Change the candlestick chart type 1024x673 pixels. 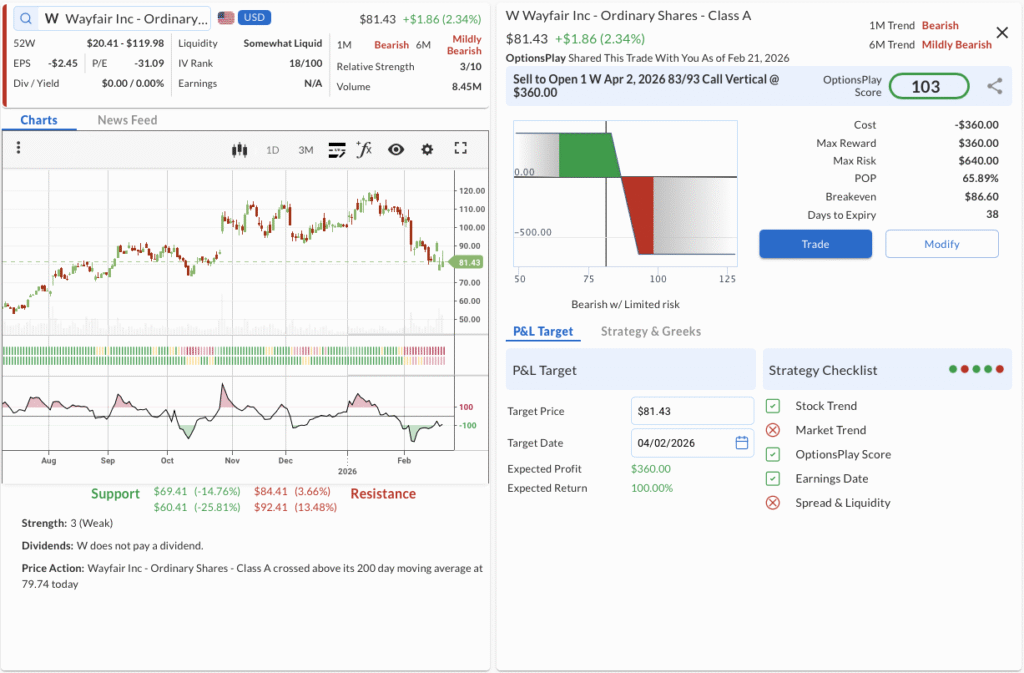coord(239,150)
